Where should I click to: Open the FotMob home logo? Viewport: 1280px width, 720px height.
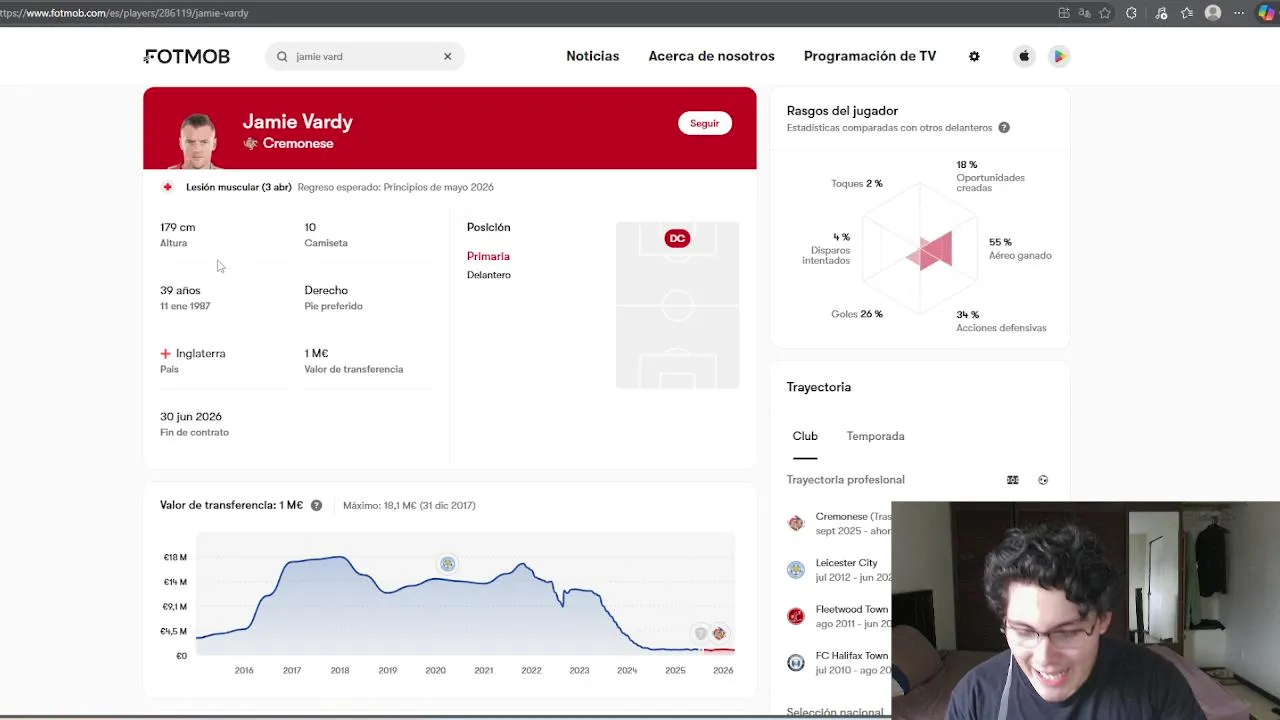(187, 57)
